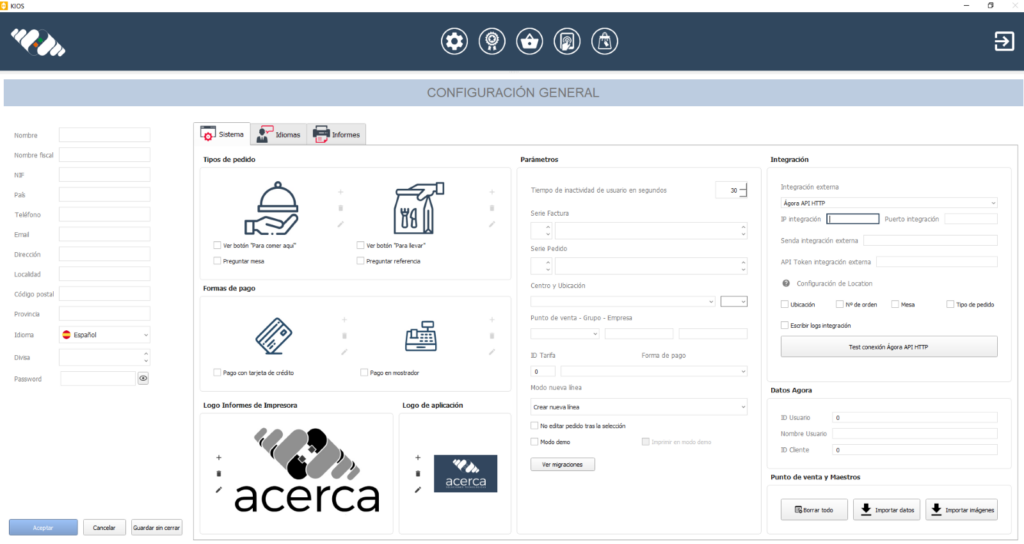
Task: Add an application logo with plus icon
Action: click(418, 458)
